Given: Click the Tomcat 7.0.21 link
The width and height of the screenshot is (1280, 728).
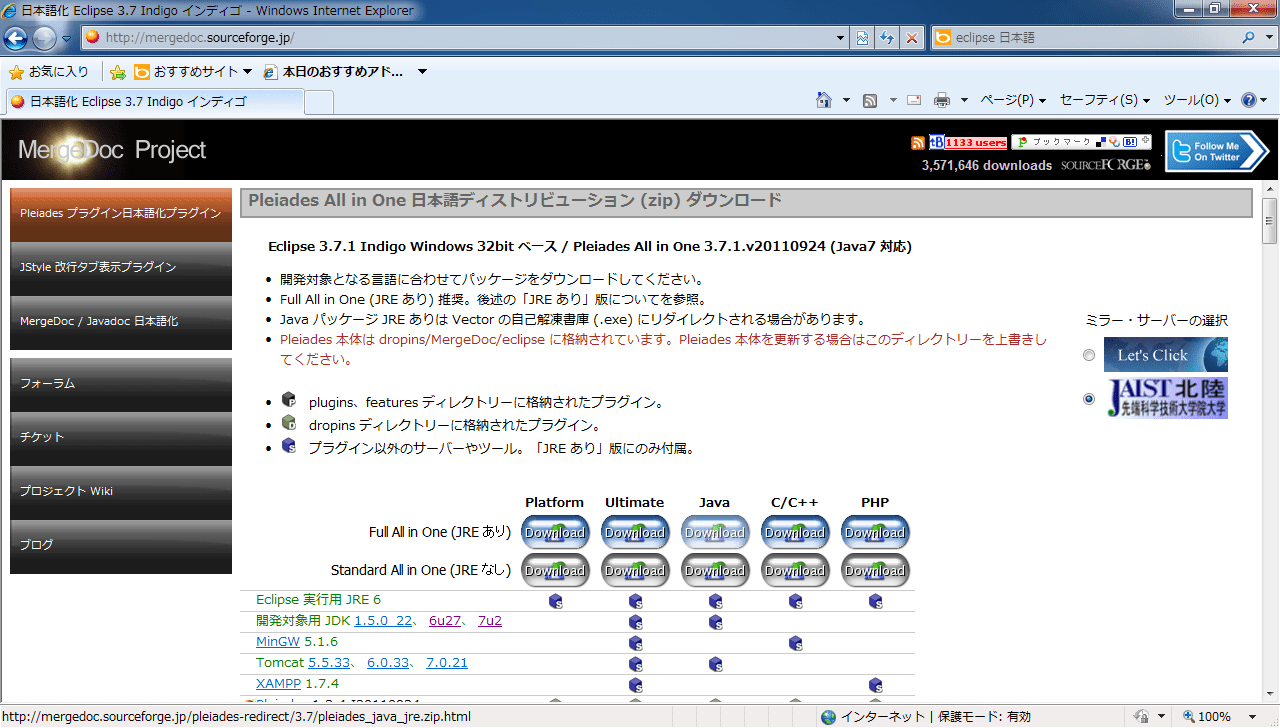Looking at the screenshot, I should click(x=447, y=663).
